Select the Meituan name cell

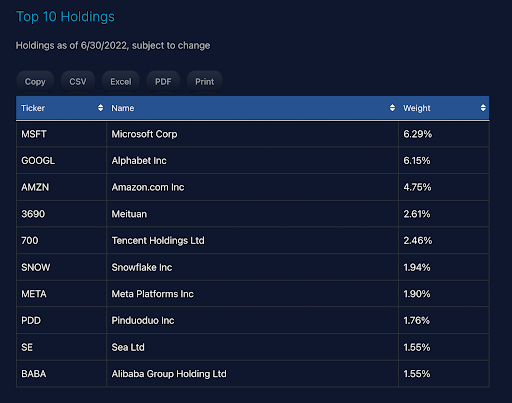pyautogui.click(x=252, y=214)
